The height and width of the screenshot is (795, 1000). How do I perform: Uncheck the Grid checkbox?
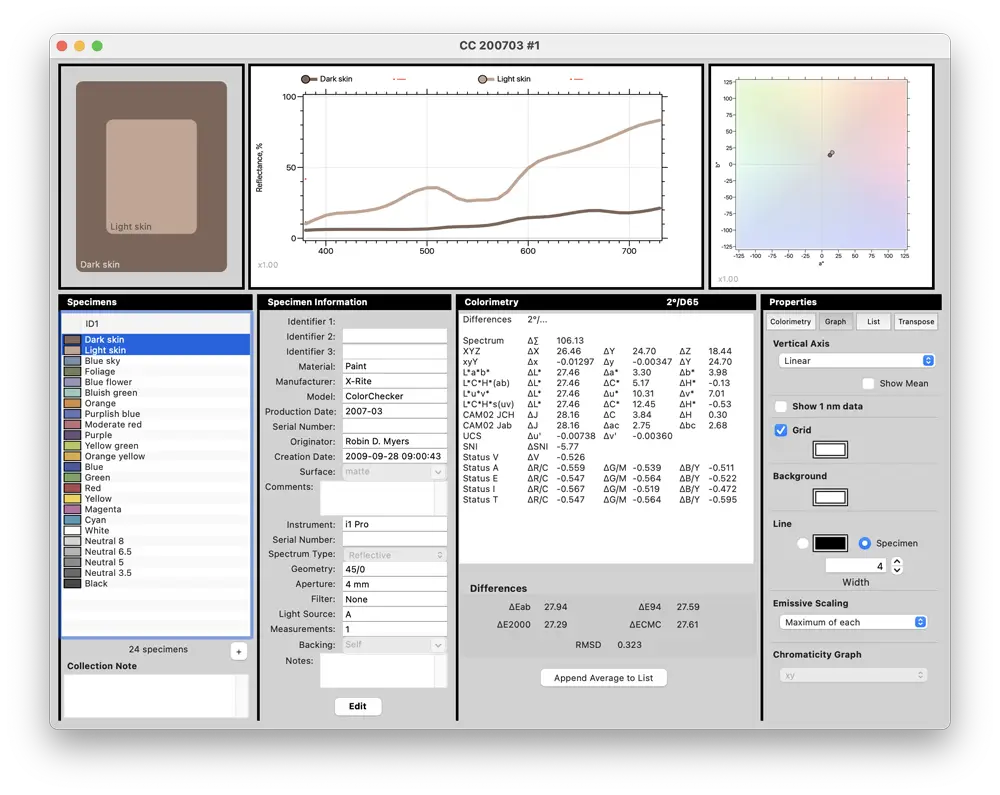coord(781,430)
